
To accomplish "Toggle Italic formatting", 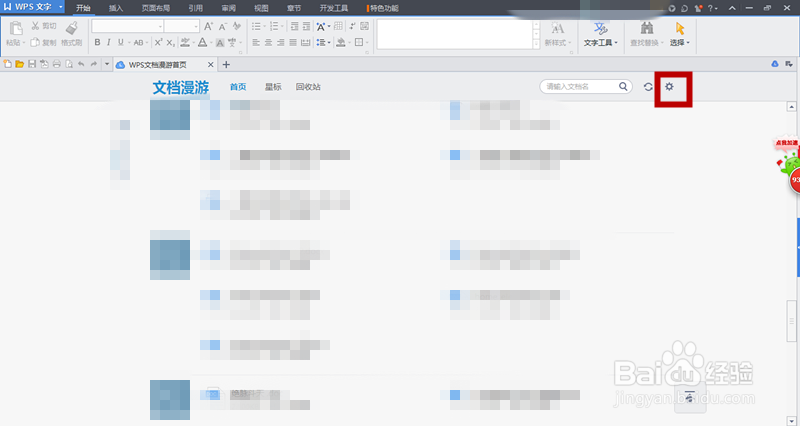I will click(x=109, y=42).
